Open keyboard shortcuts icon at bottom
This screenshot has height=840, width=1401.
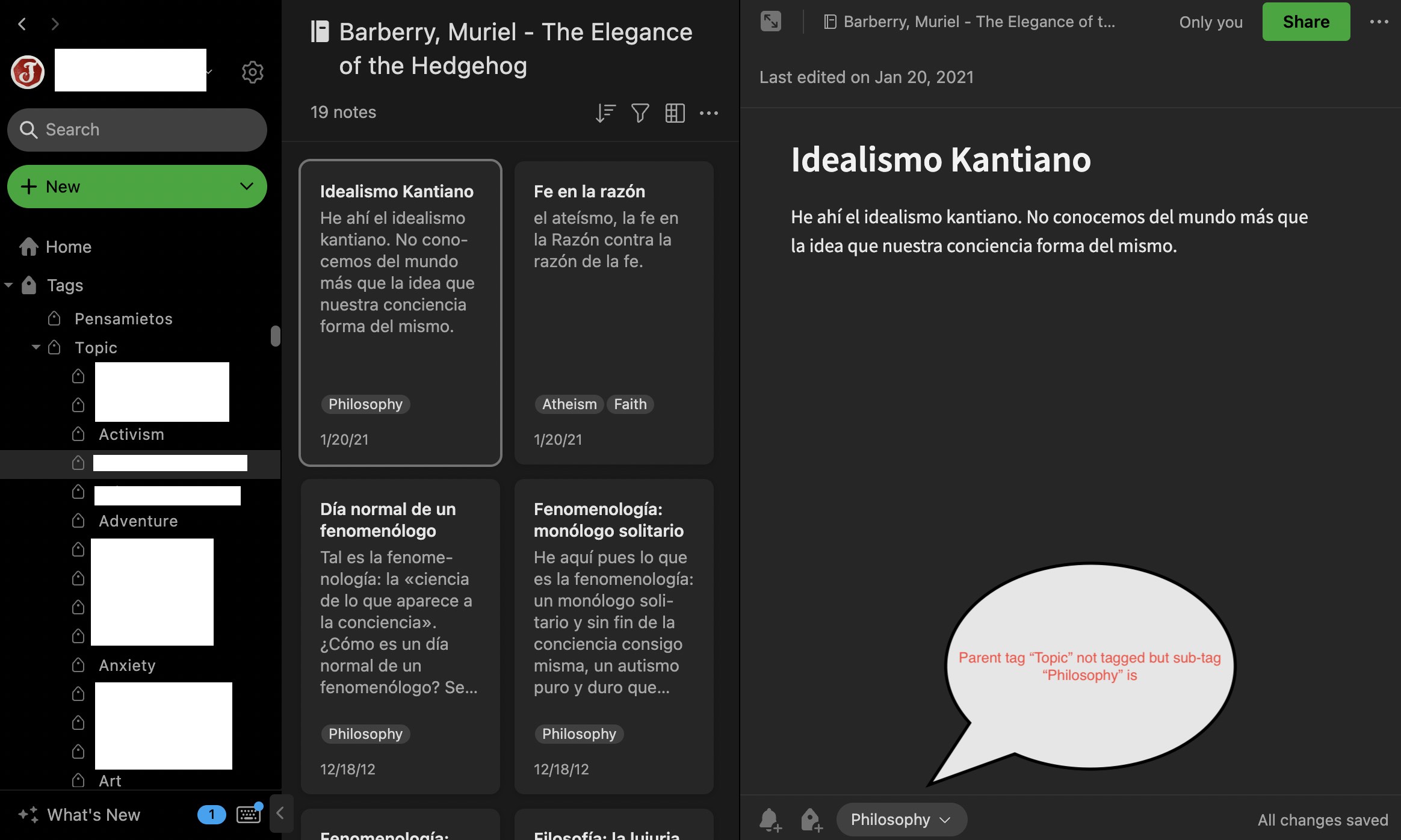(249, 814)
